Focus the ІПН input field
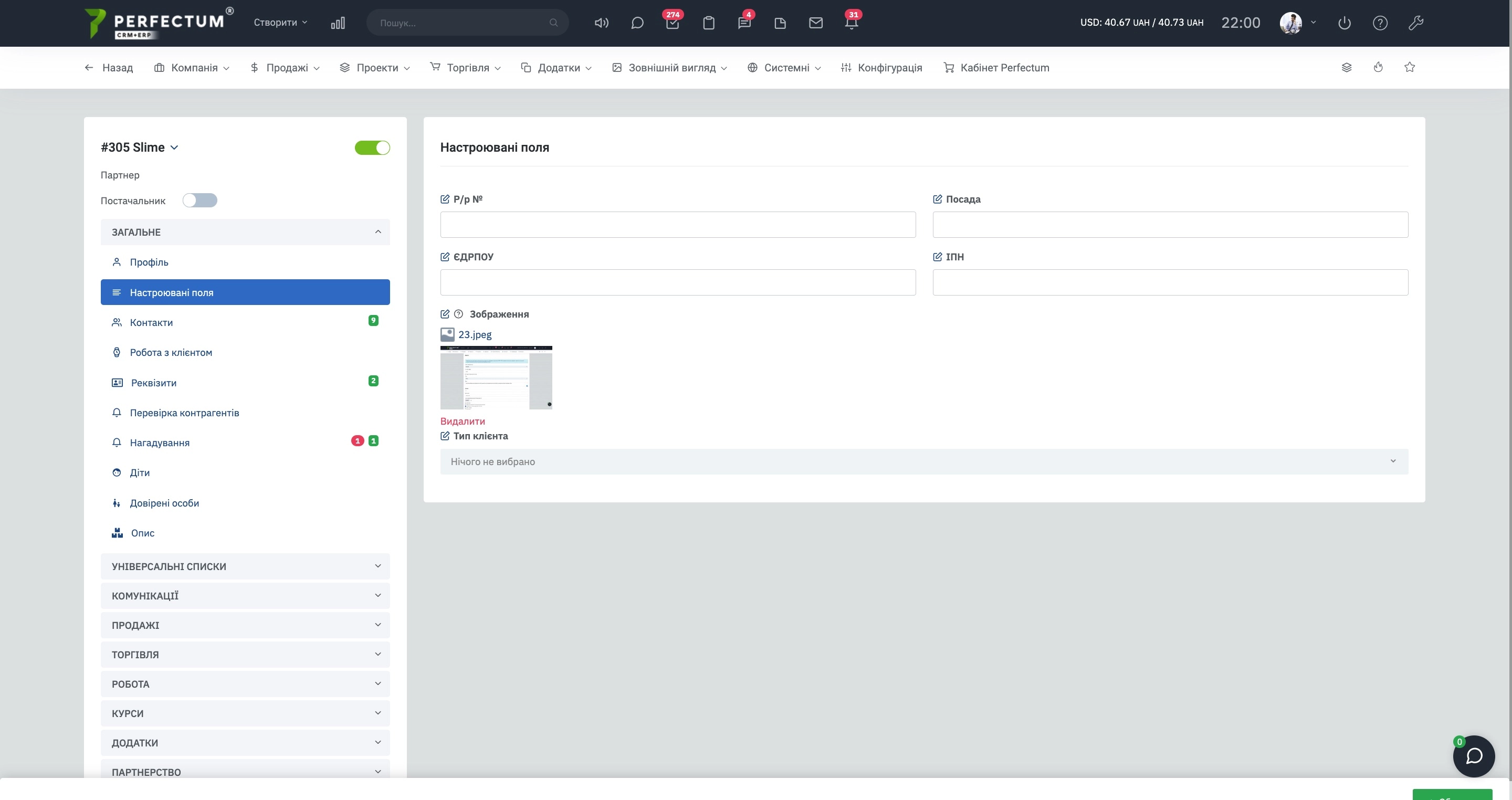This screenshot has width=1512, height=800. 1170,282
